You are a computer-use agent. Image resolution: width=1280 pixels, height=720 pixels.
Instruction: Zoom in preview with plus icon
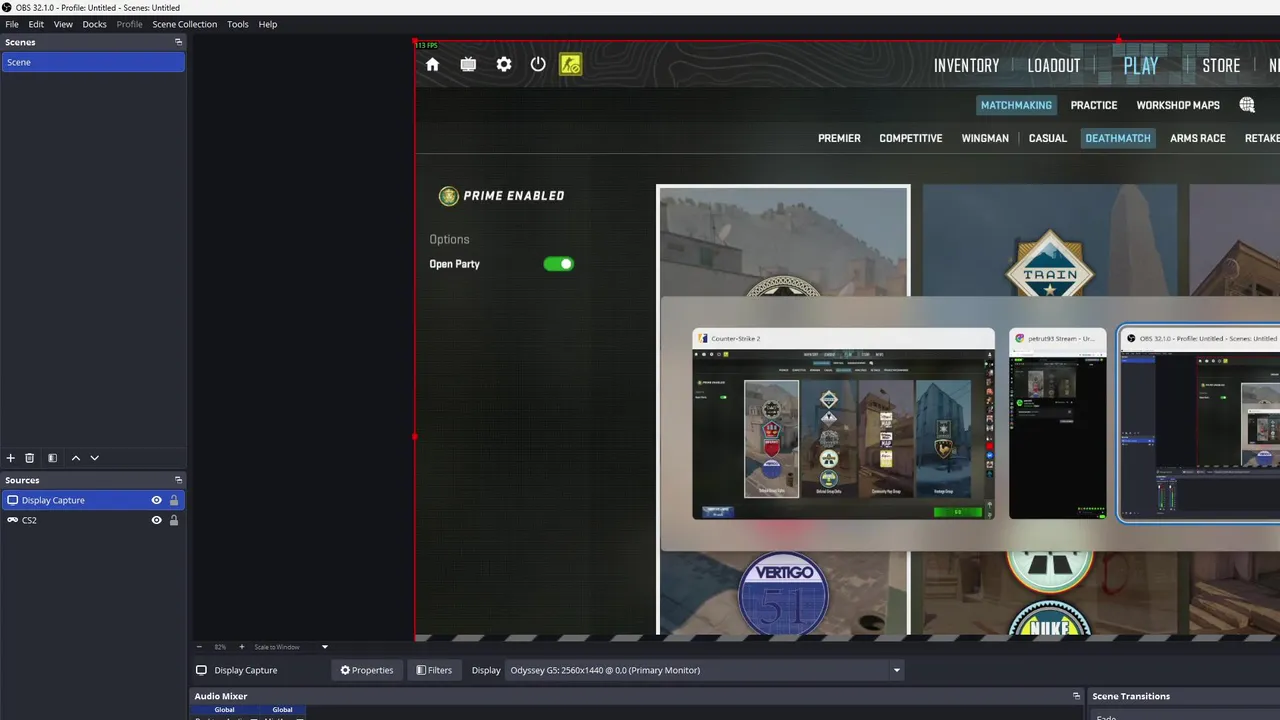click(241, 647)
